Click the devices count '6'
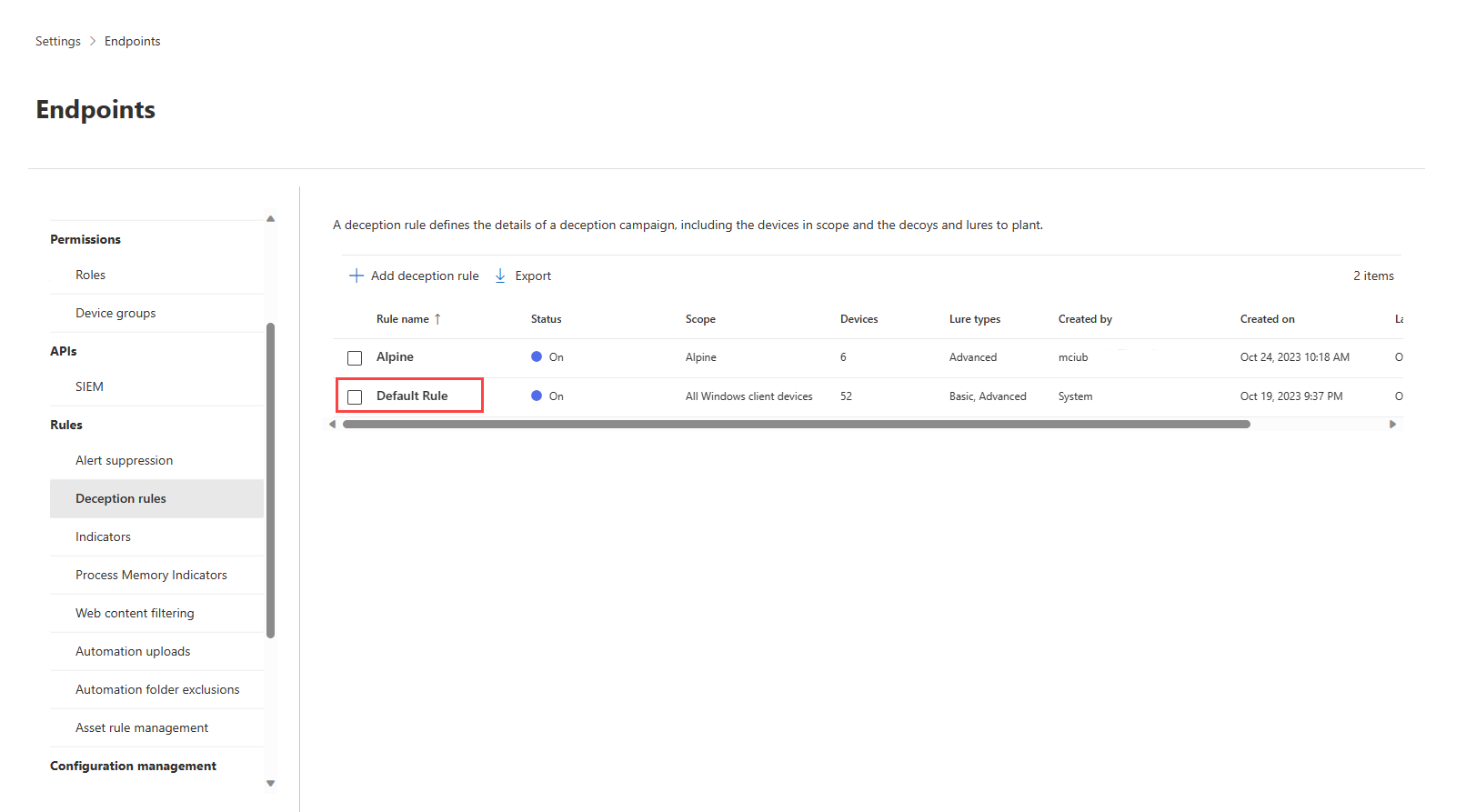 tap(843, 357)
